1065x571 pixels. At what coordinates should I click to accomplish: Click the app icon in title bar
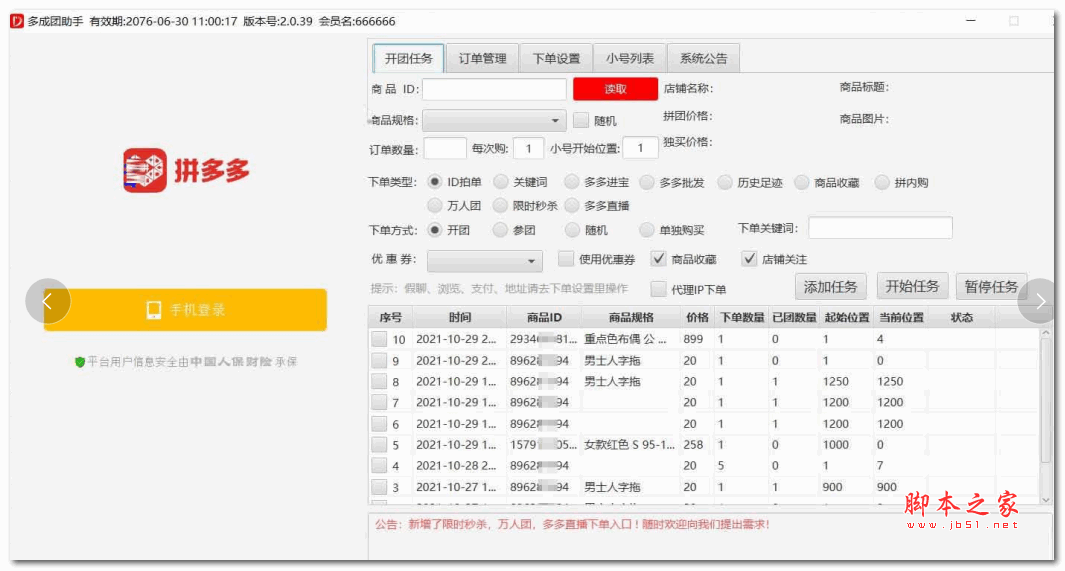(17, 21)
